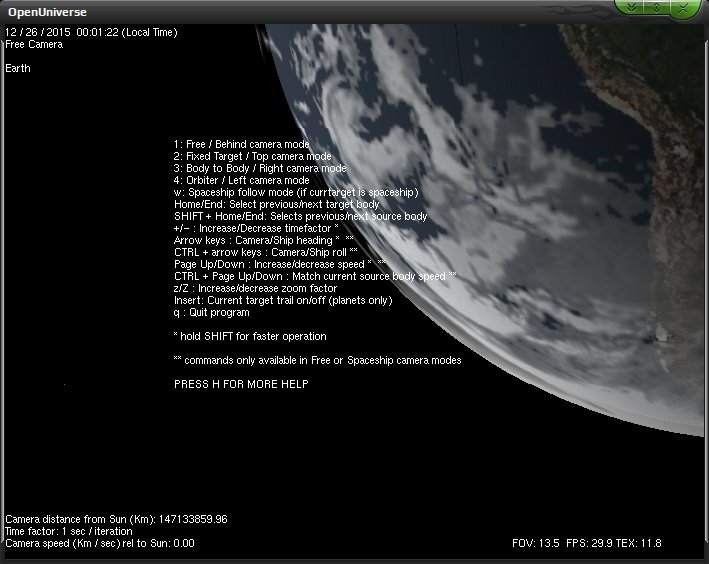Click 'SHIFT + Home/End' source body line
This screenshot has width=709, height=564.
tap(301, 216)
